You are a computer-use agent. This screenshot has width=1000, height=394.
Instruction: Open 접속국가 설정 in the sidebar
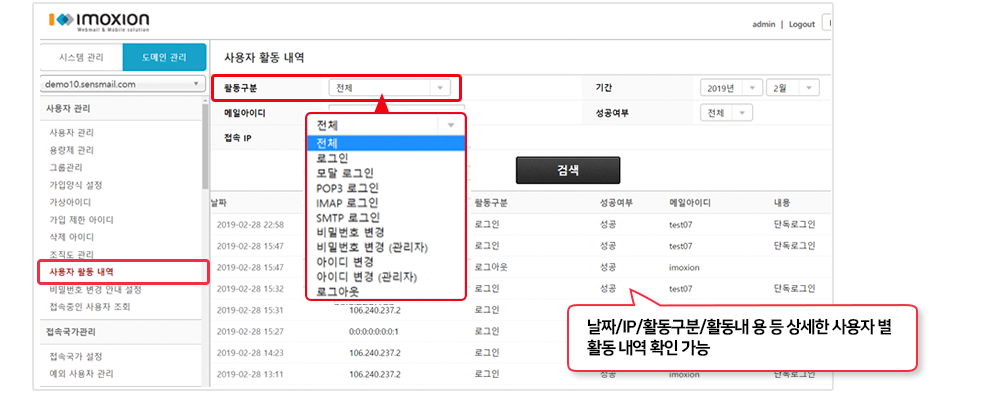tap(76, 356)
